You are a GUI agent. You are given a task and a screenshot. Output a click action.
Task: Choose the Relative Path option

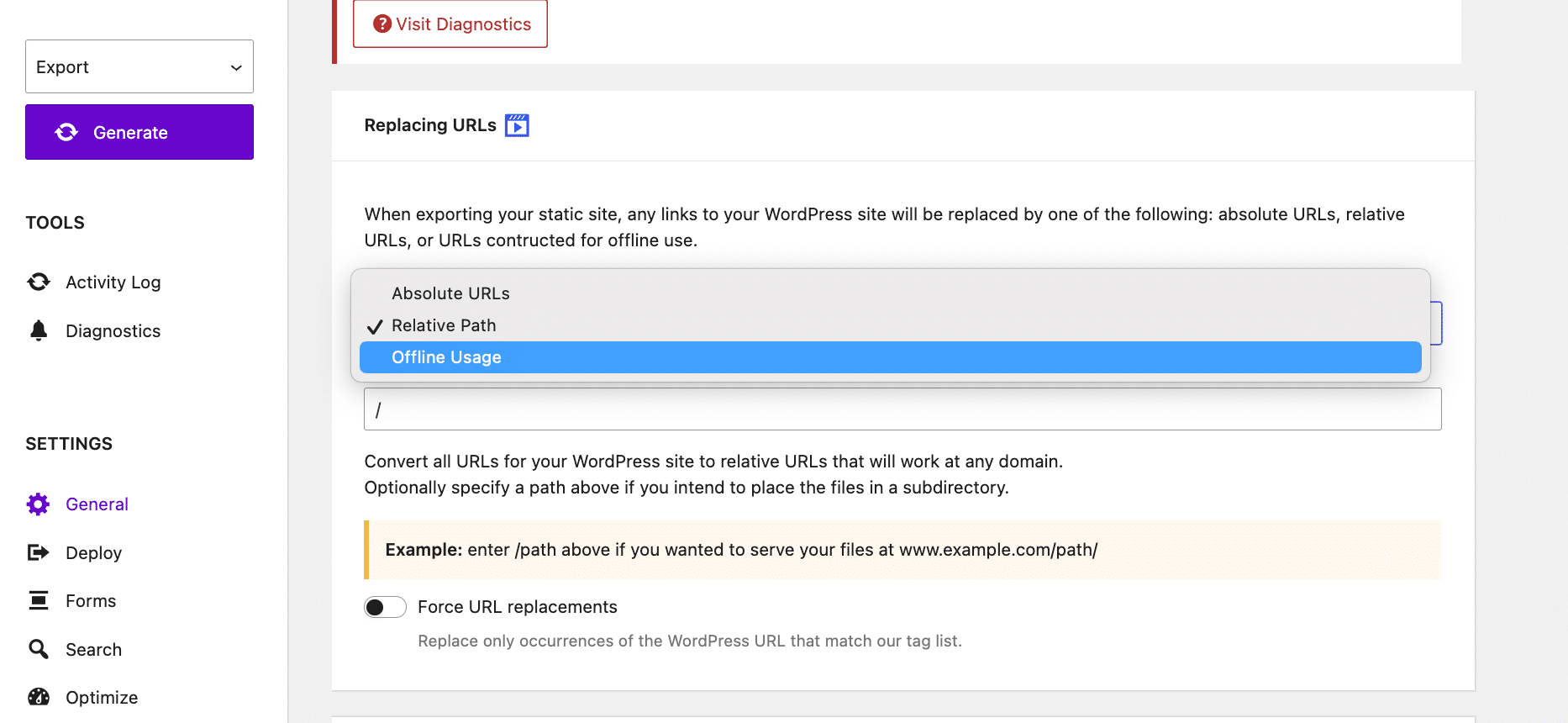tap(444, 325)
